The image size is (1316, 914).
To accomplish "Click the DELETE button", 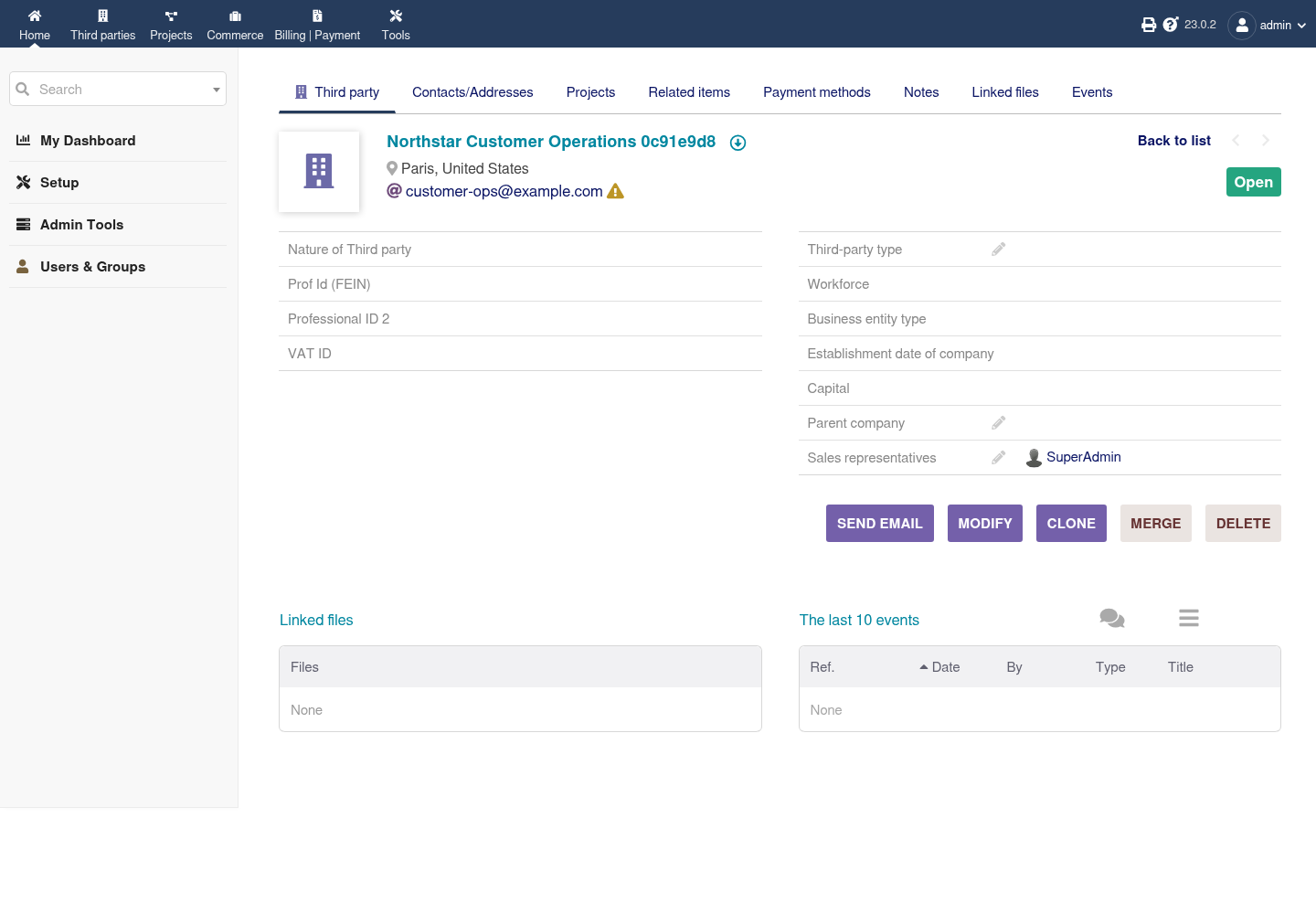I will [x=1243, y=524].
